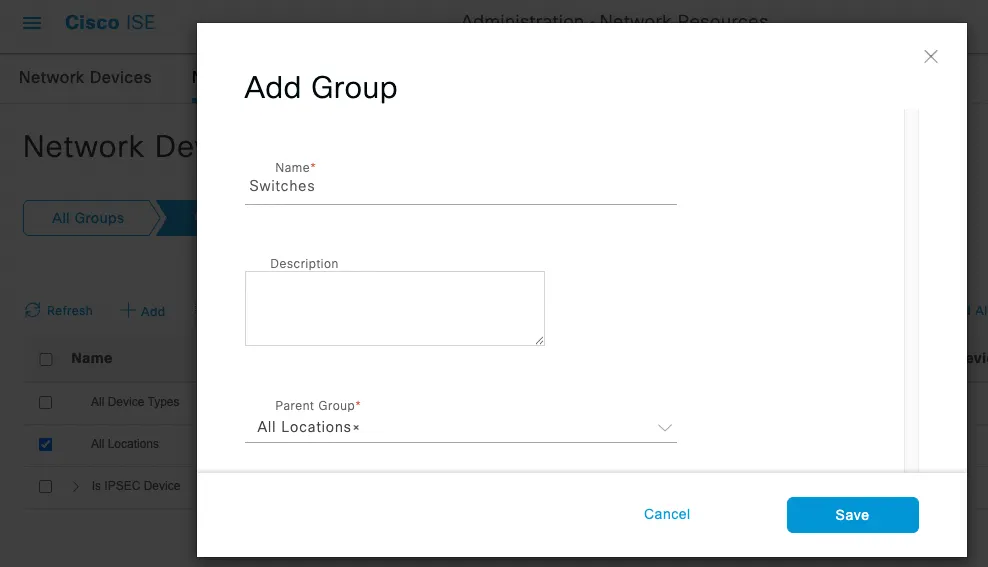Click the Name field containing Switches
This screenshot has width=988, height=567.
(x=461, y=186)
